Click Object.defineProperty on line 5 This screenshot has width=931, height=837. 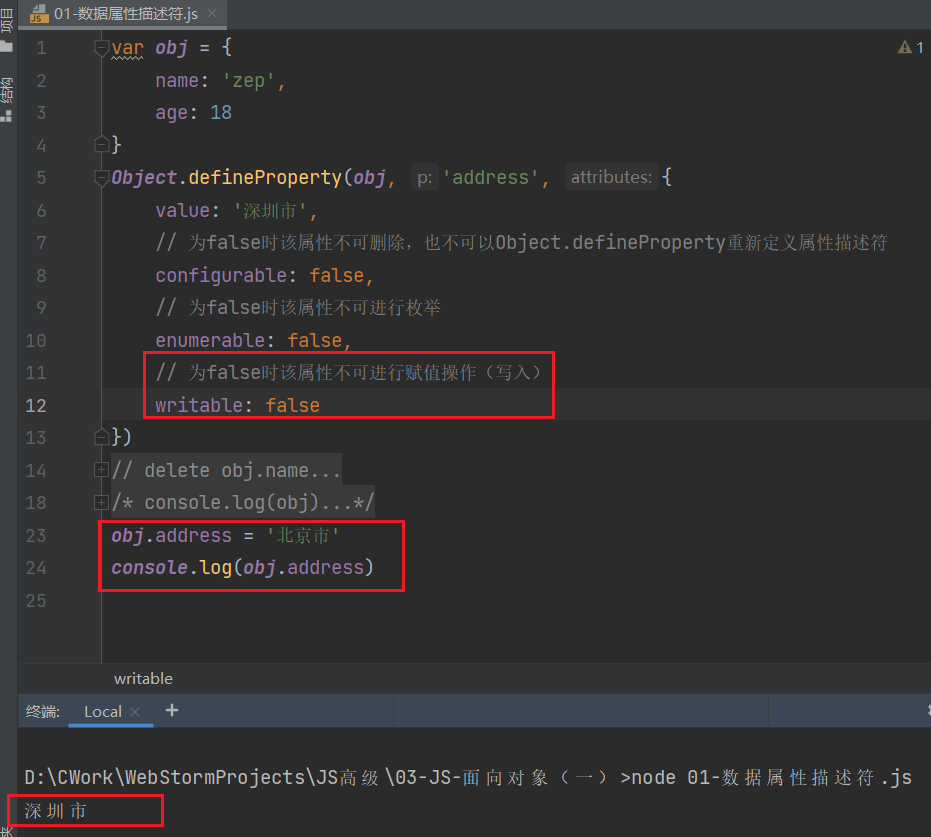pyautogui.click(x=226, y=177)
